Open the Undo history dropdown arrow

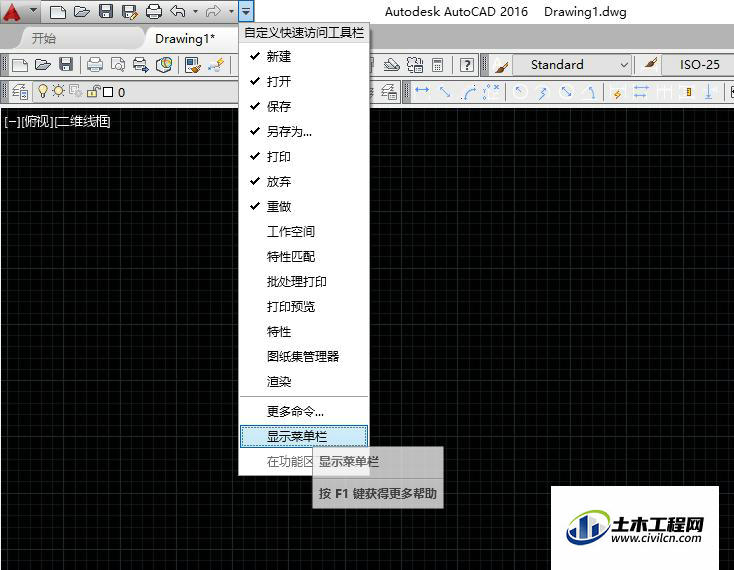coord(195,12)
